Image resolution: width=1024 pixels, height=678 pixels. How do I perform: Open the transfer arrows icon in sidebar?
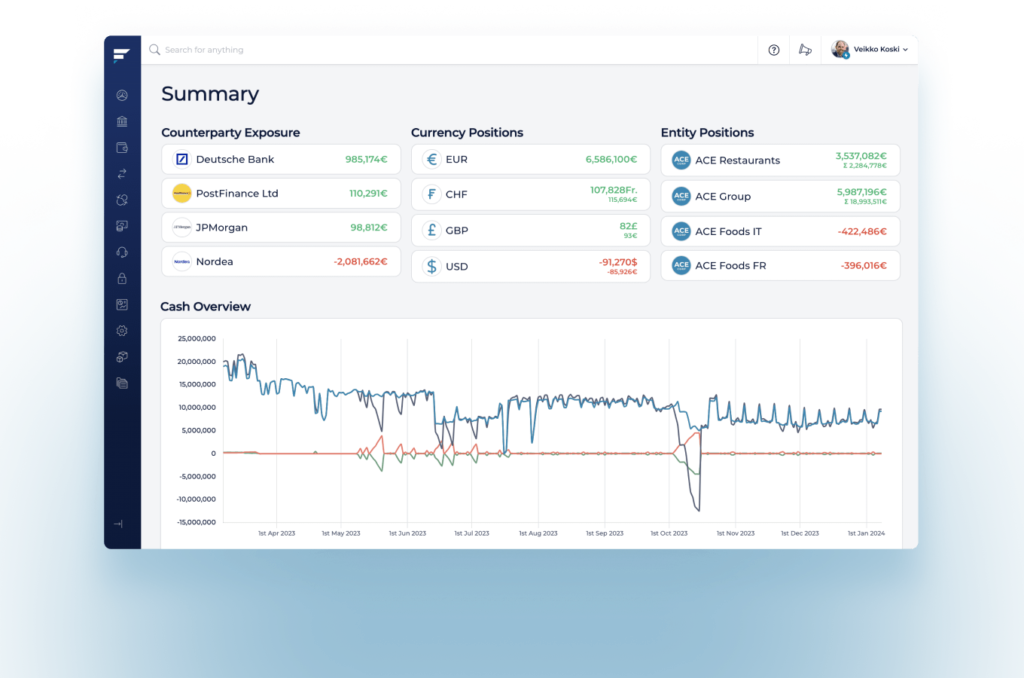click(121, 173)
